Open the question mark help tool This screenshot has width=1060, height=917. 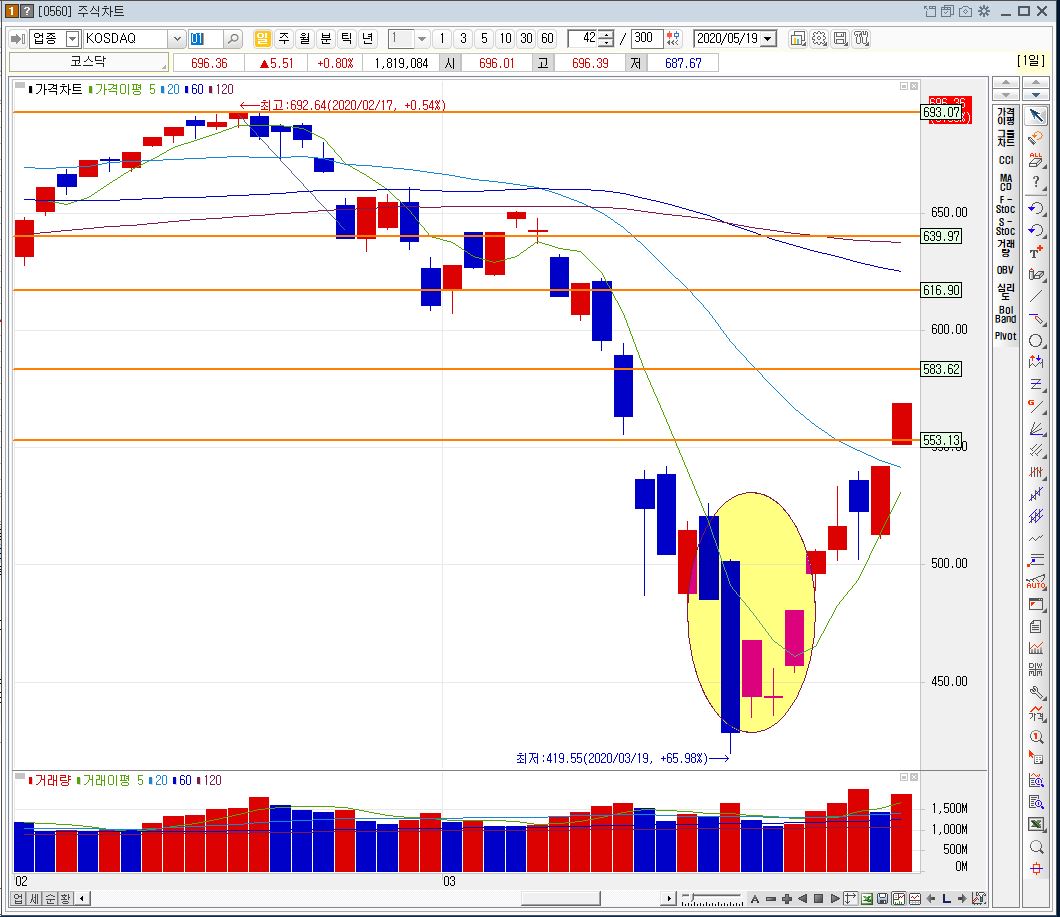tap(1036, 183)
